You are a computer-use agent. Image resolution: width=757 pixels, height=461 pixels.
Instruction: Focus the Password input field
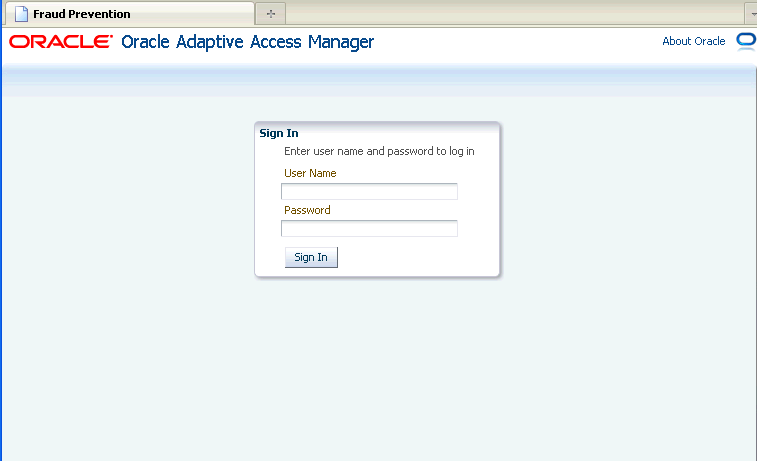[369, 228]
